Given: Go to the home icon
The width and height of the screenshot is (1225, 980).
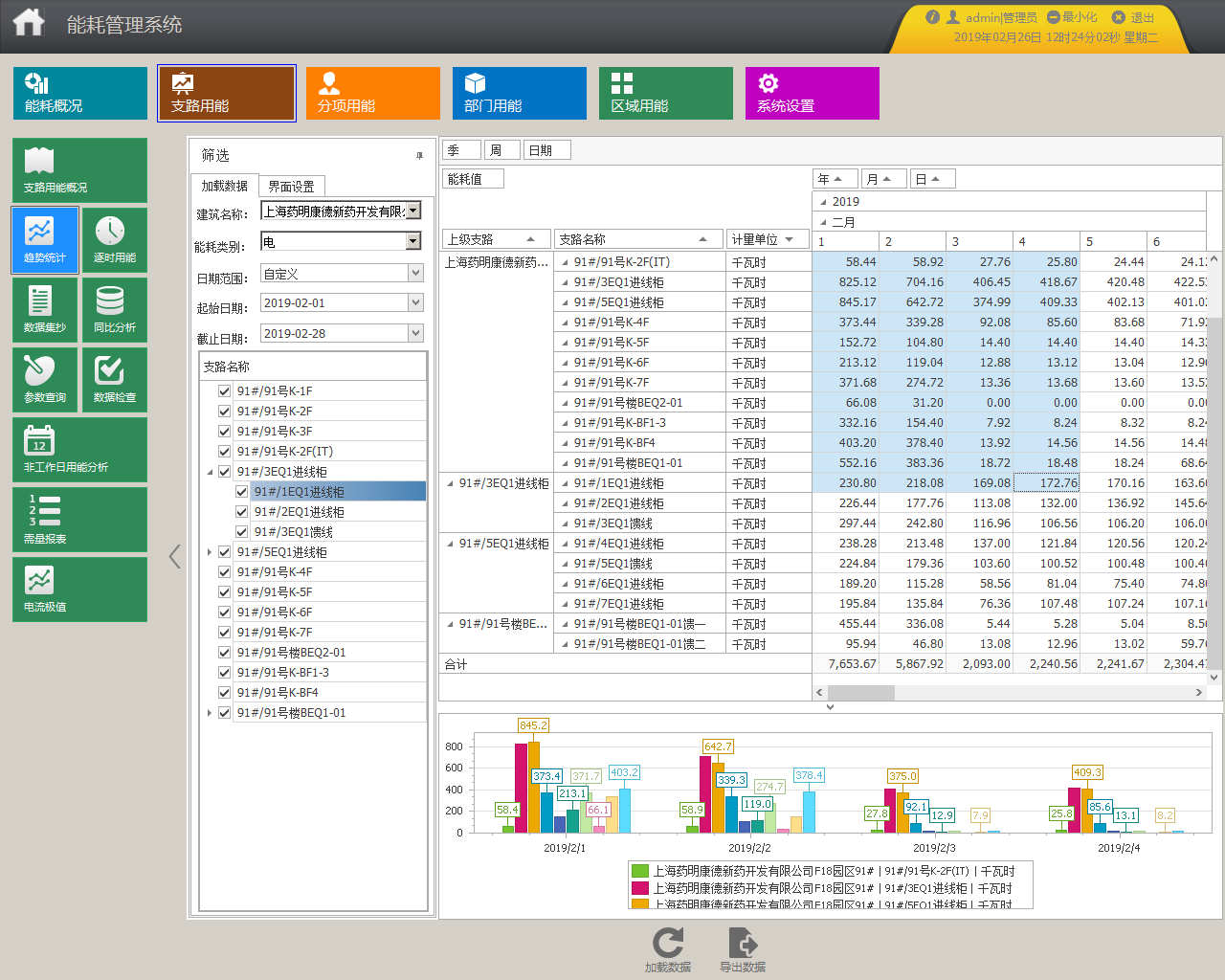Looking at the screenshot, I should point(29,22).
